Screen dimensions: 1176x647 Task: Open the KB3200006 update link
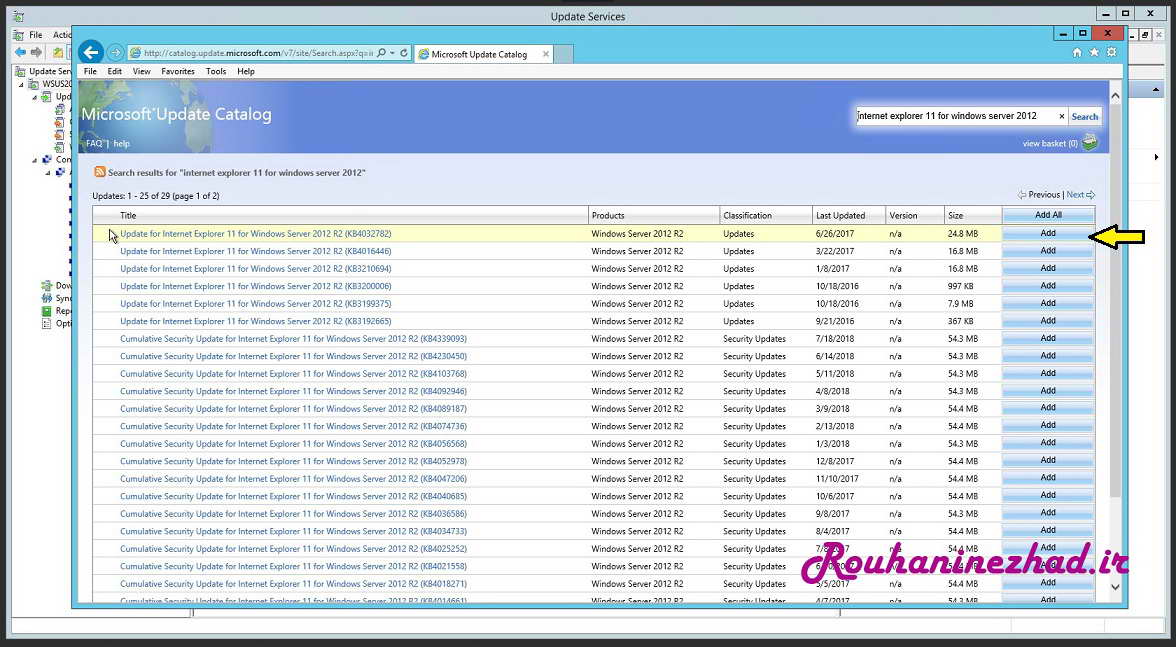pos(256,286)
